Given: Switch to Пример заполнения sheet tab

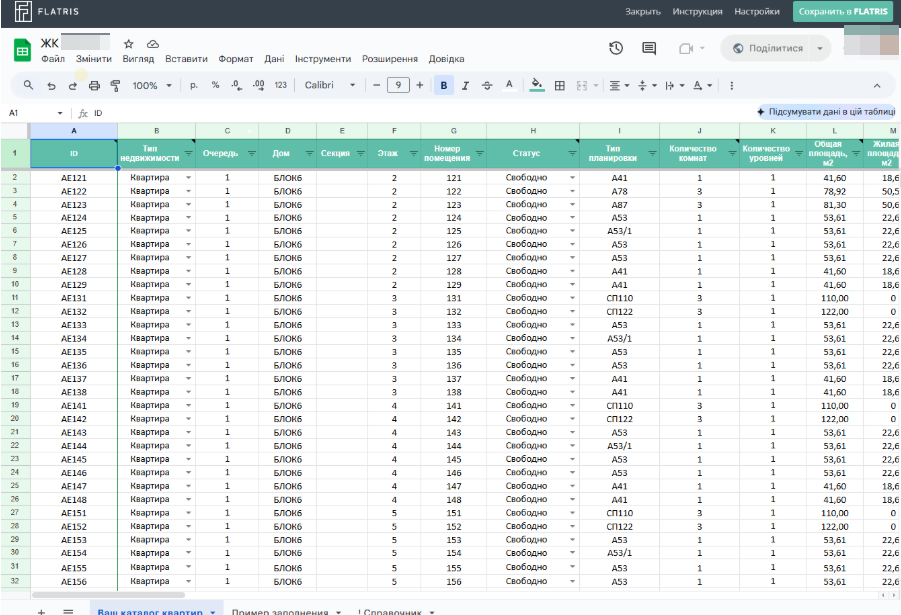Looking at the screenshot, I should coord(280,611).
